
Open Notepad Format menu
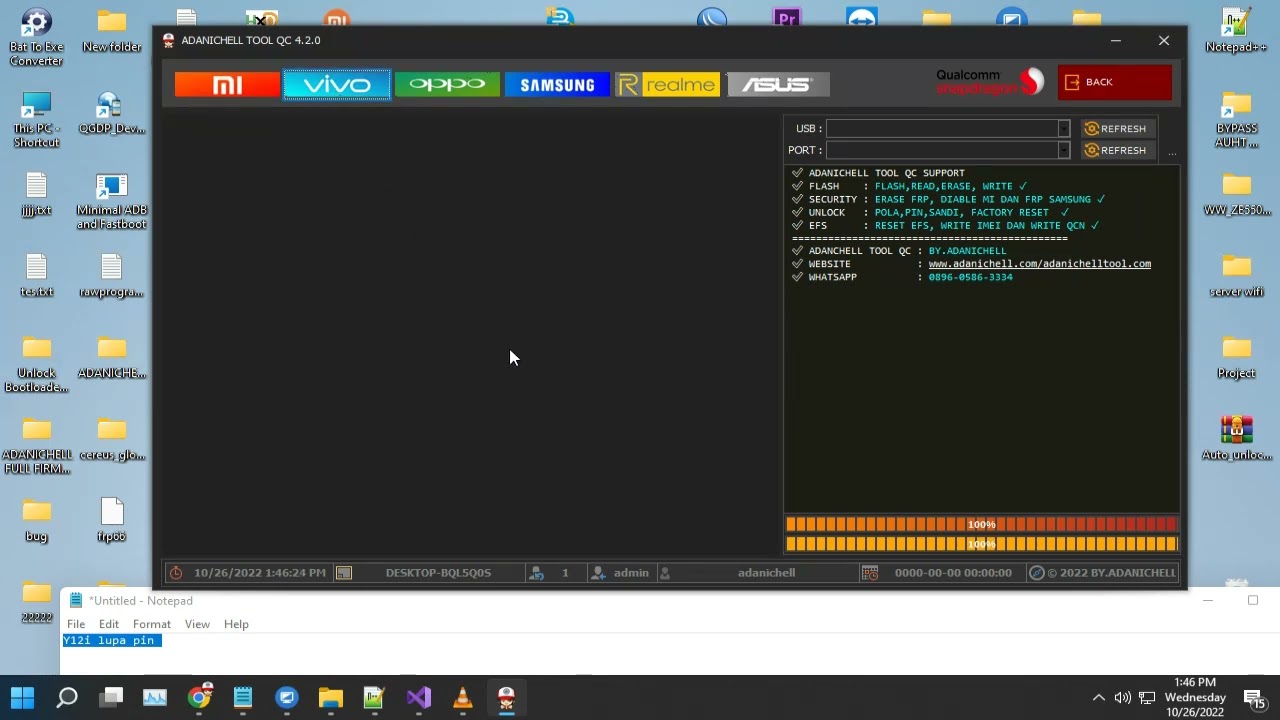(x=152, y=624)
